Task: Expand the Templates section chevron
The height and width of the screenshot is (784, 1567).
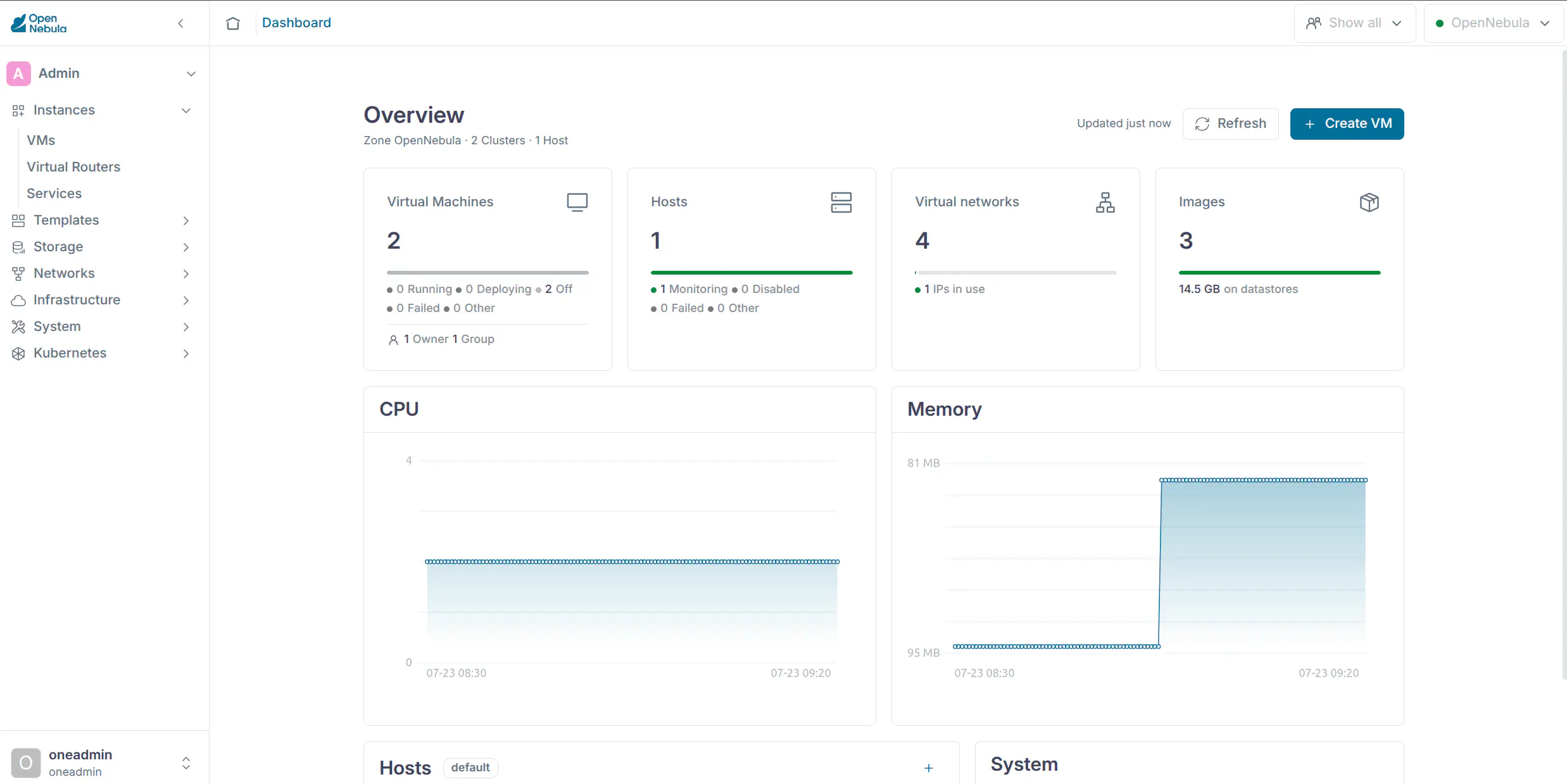Action: (186, 221)
